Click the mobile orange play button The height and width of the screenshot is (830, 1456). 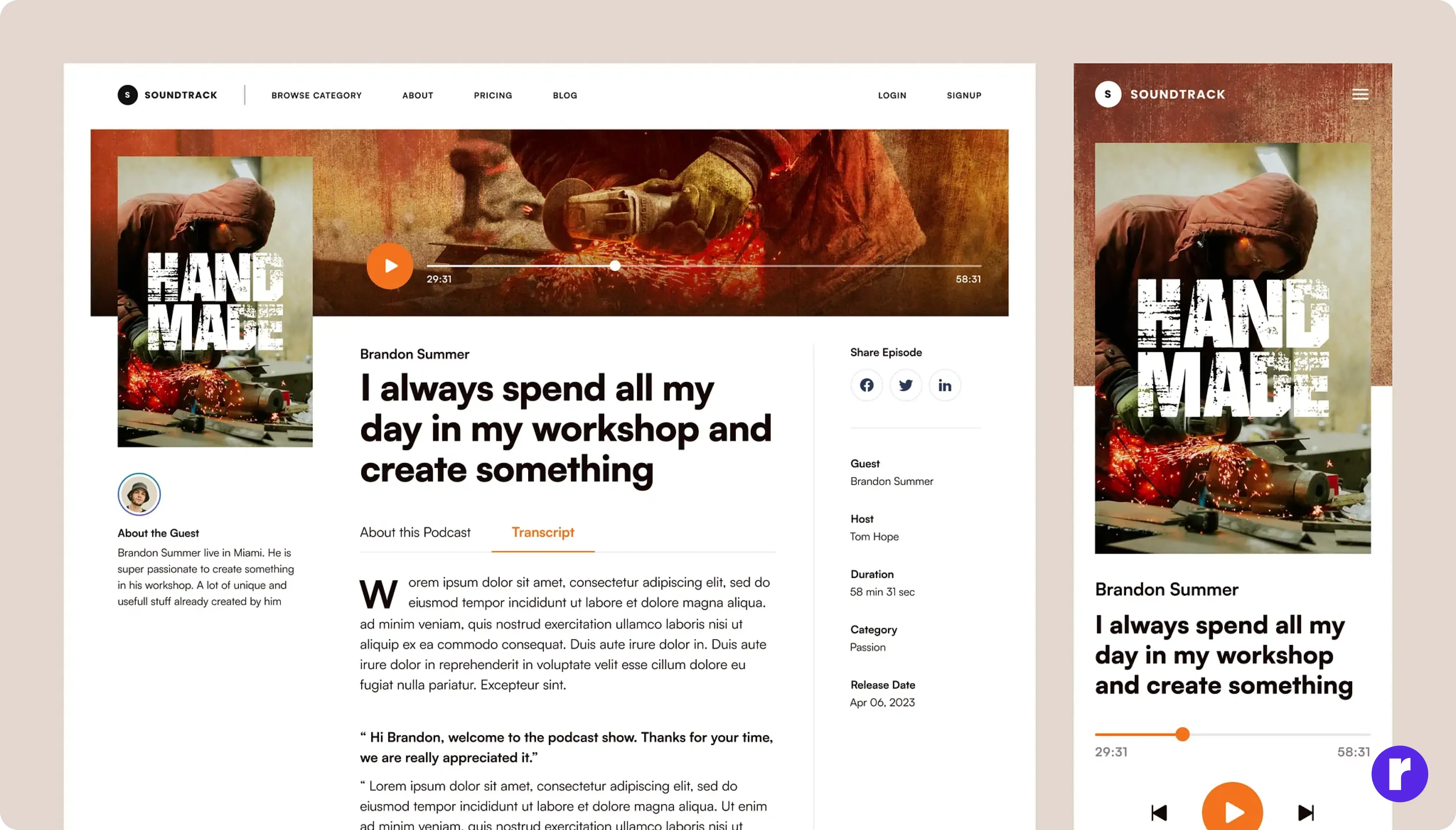[x=1233, y=808]
